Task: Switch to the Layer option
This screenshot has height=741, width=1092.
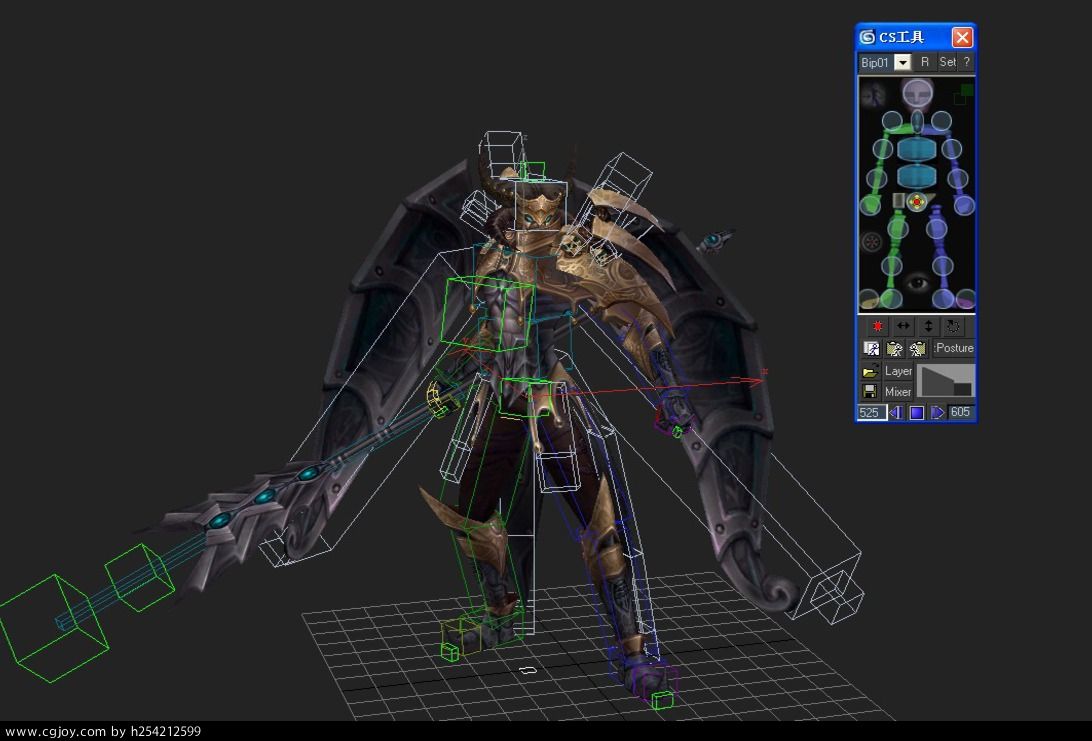Action: click(898, 371)
